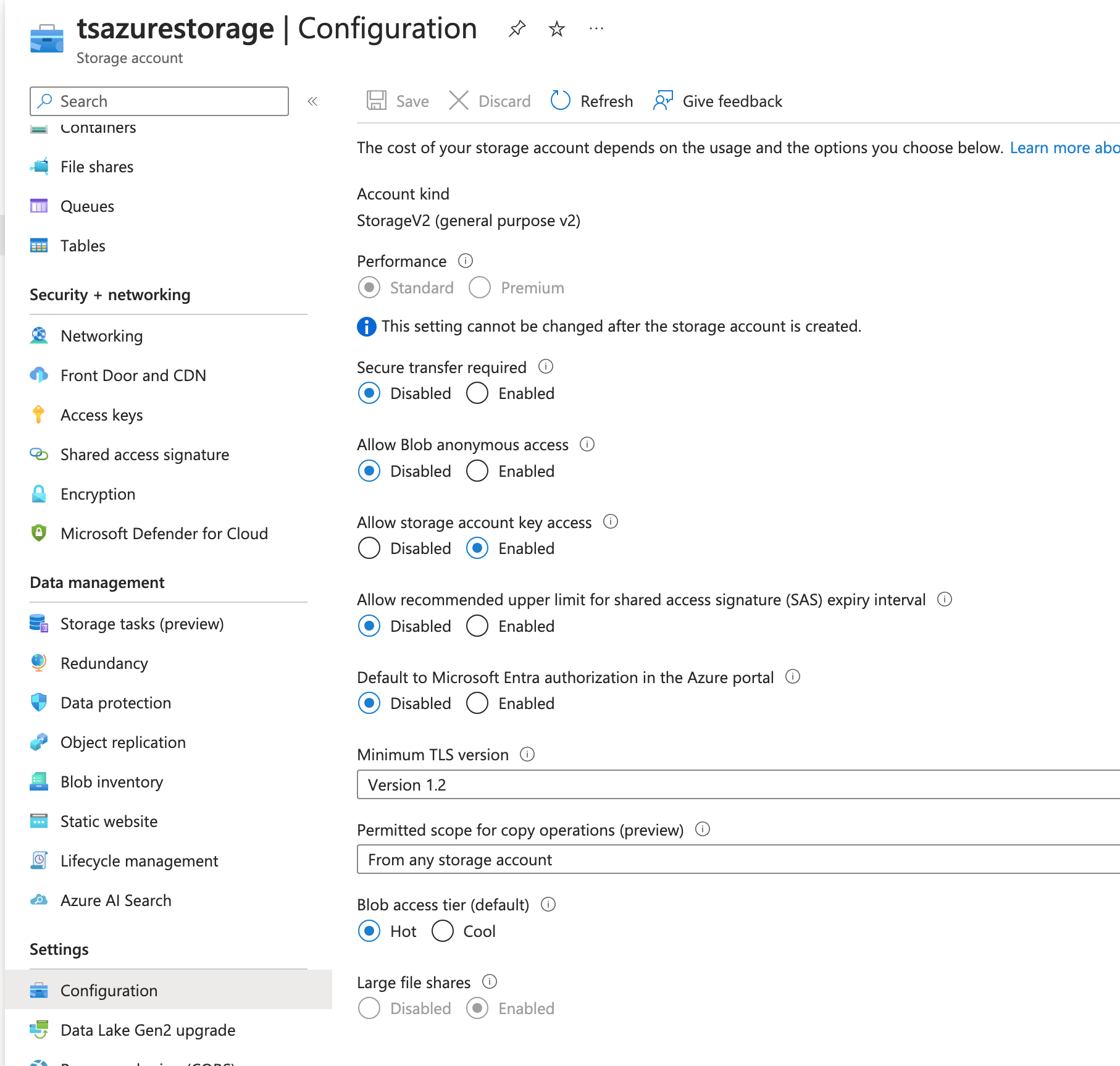Select Disabled for Microsoft Entra authorization
Image resolution: width=1120 pixels, height=1066 pixels.
(369, 703)
